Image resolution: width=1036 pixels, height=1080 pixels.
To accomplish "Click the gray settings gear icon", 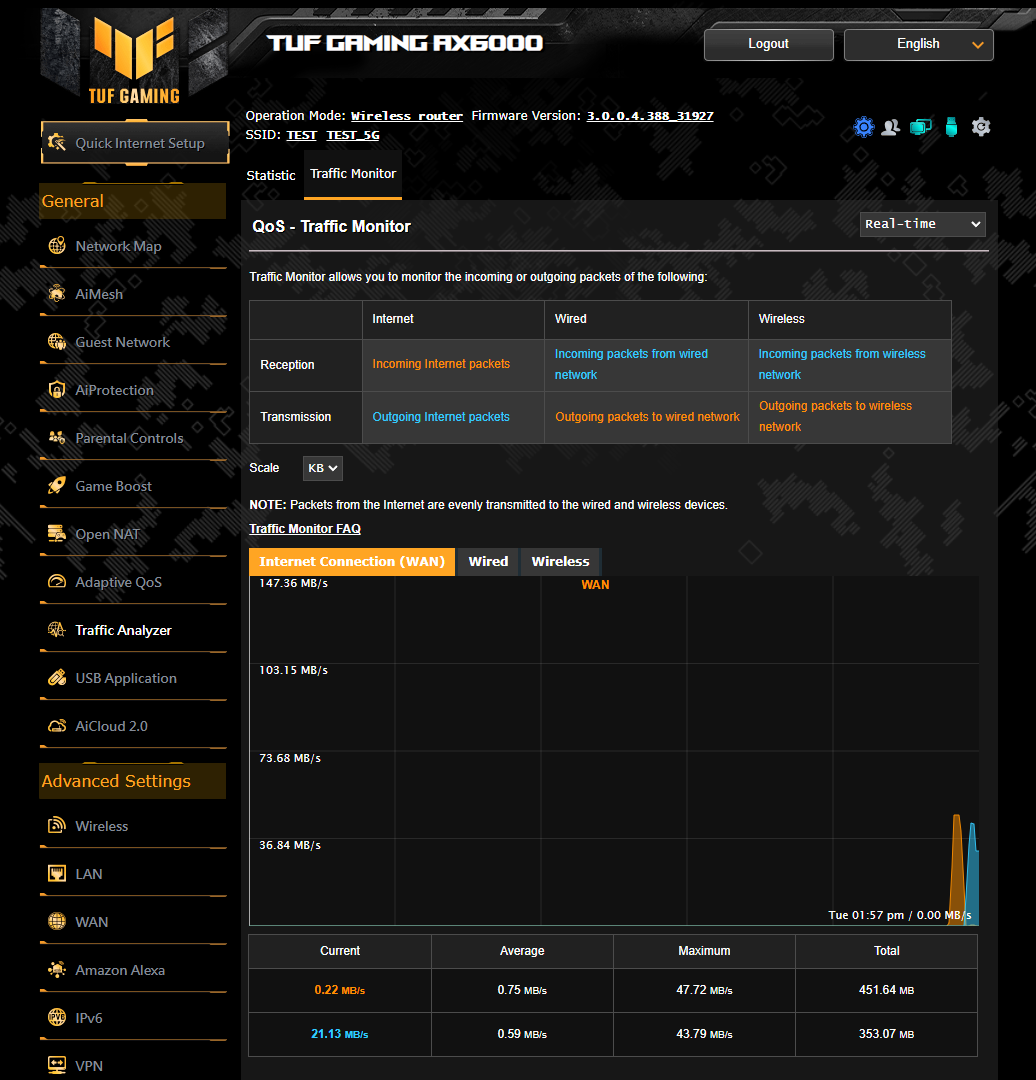I will pyautogui.click(x=981, y=127).
